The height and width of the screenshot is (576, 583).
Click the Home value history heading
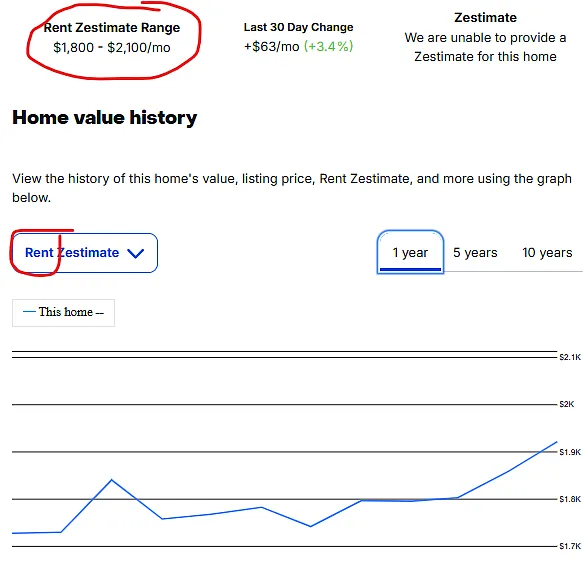[x=104, y=118]
